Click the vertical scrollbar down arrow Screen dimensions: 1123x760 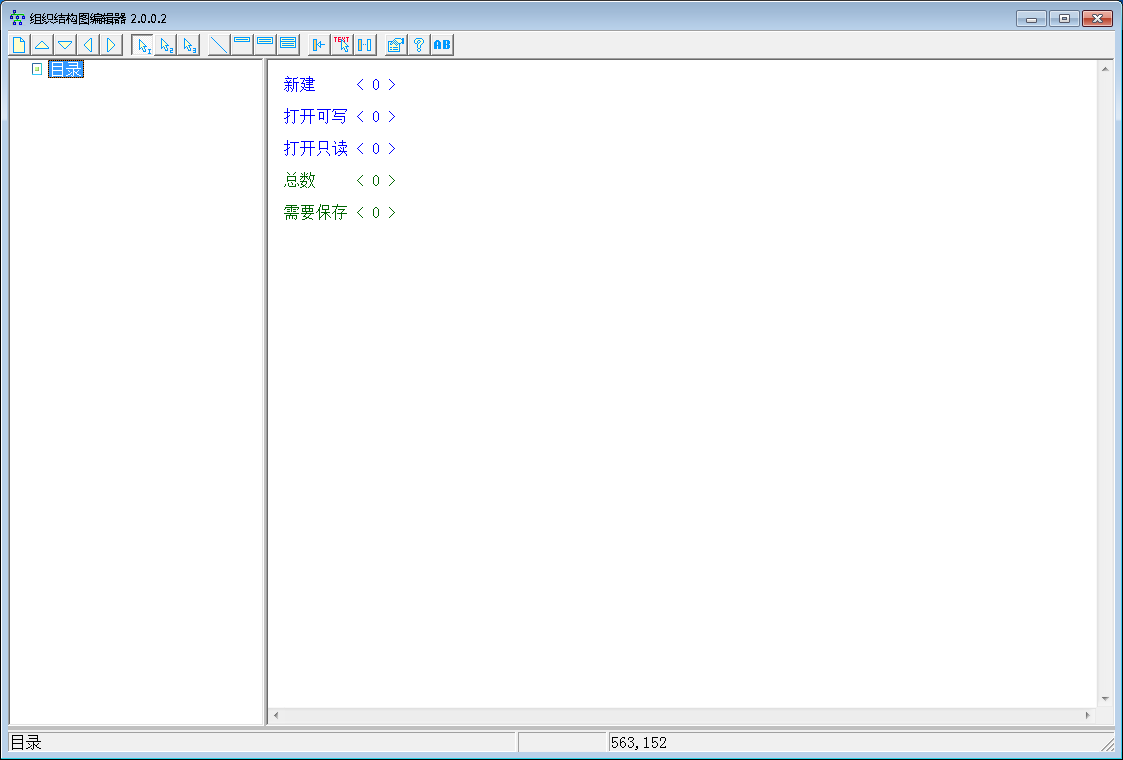(x=1105, y=698)
